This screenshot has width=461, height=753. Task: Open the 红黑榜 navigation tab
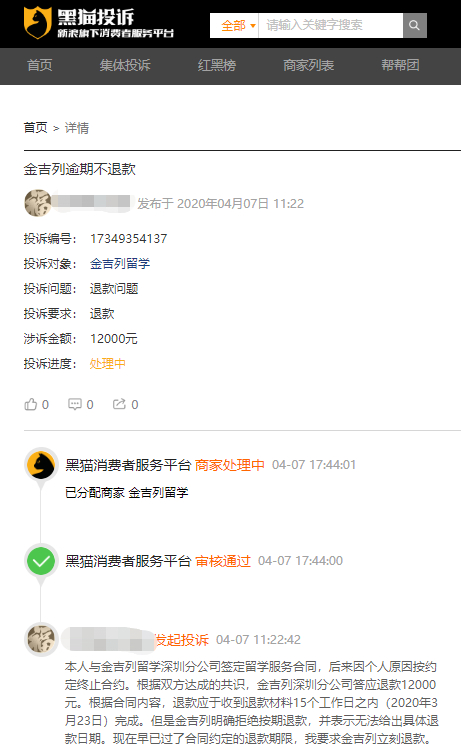coord(217,65)
